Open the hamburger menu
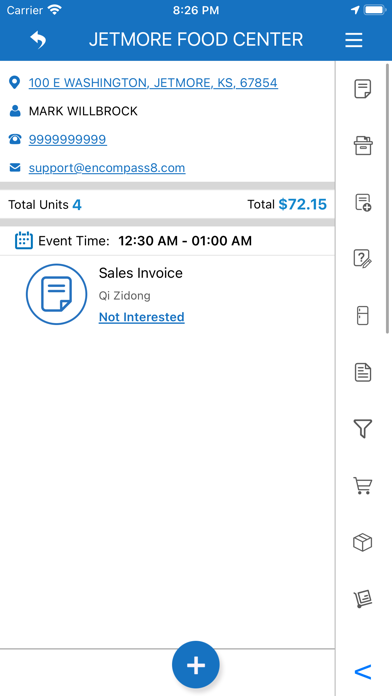This screenshot has width=392, height=696. pos(354,40)
